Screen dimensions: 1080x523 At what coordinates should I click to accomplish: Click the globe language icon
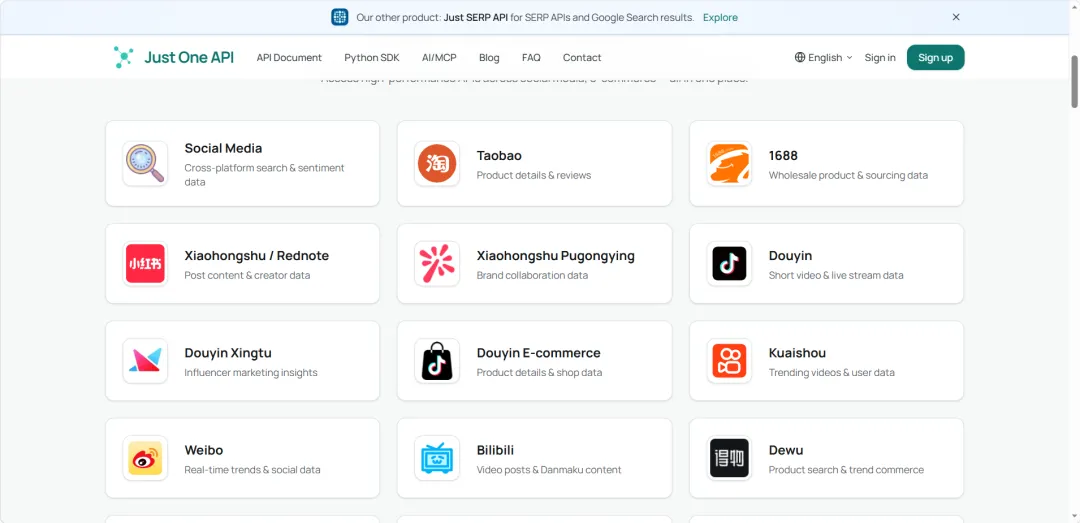800,57
